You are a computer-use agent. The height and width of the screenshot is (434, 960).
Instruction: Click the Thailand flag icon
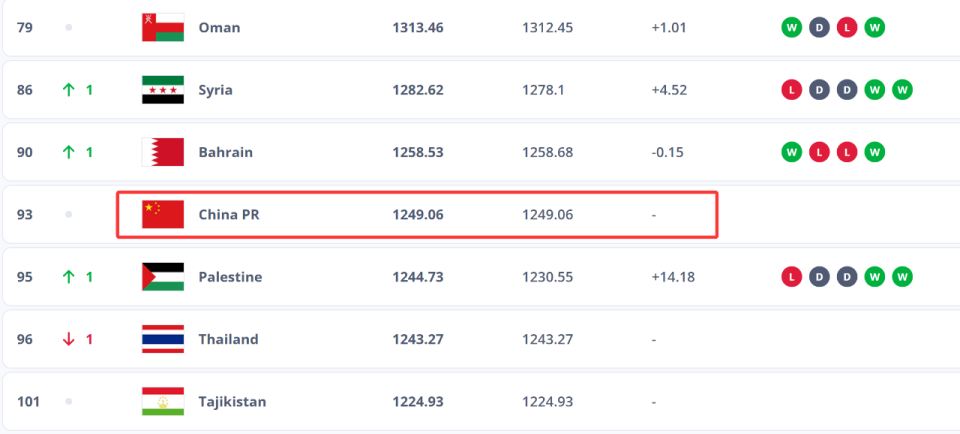162,339
